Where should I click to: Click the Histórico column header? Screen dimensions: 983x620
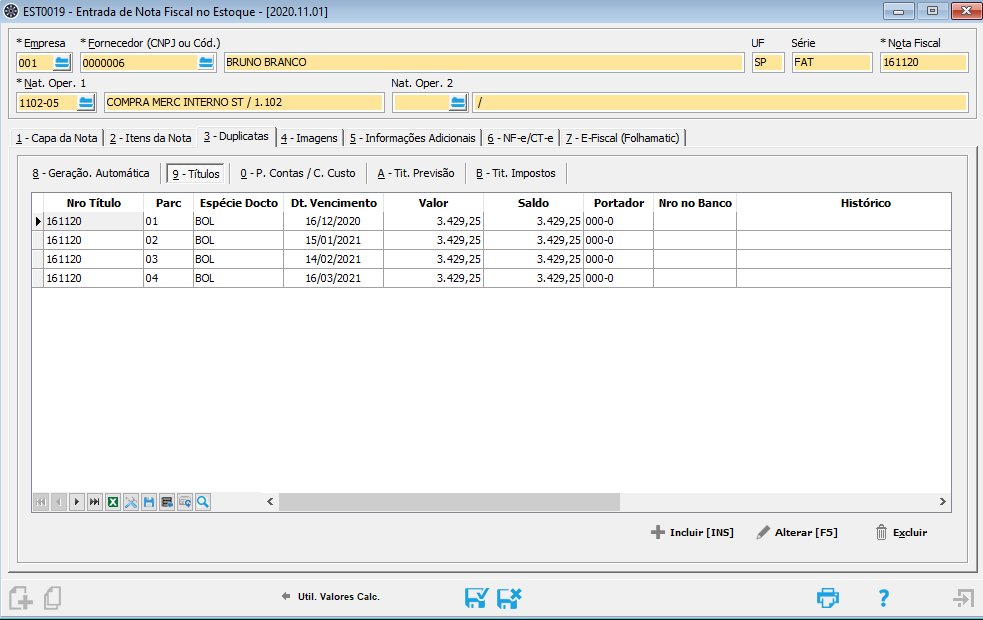(865, 203)
